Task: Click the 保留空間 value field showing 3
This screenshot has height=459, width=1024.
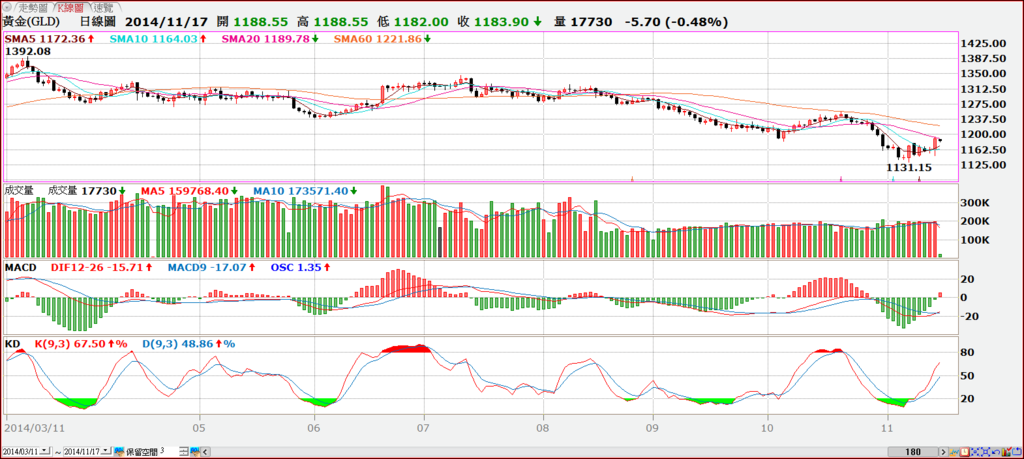Action: pyautogui.click(x=169, y=451)
